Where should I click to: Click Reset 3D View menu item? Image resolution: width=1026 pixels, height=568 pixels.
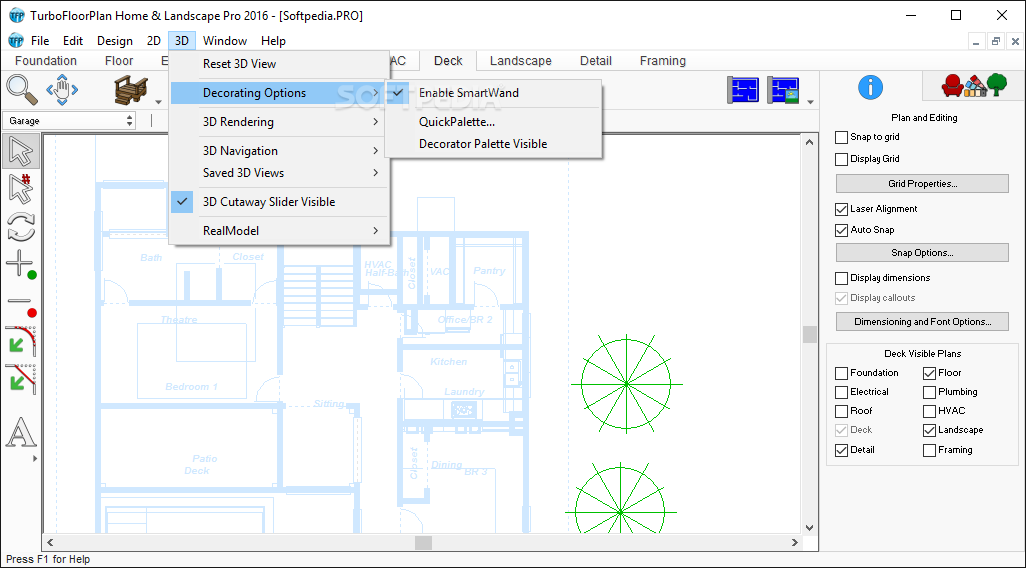click(x=280, y=64)
